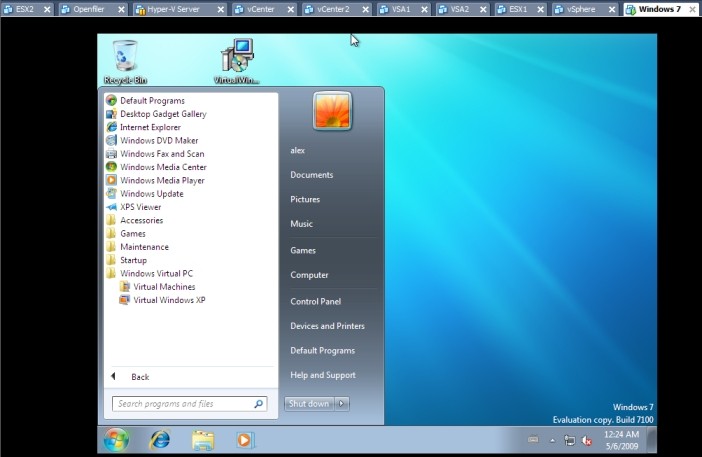Launch Internet Explorer from taskbar
The height and width of the screenshot is (457, 702).
click(x=159, y=439)
